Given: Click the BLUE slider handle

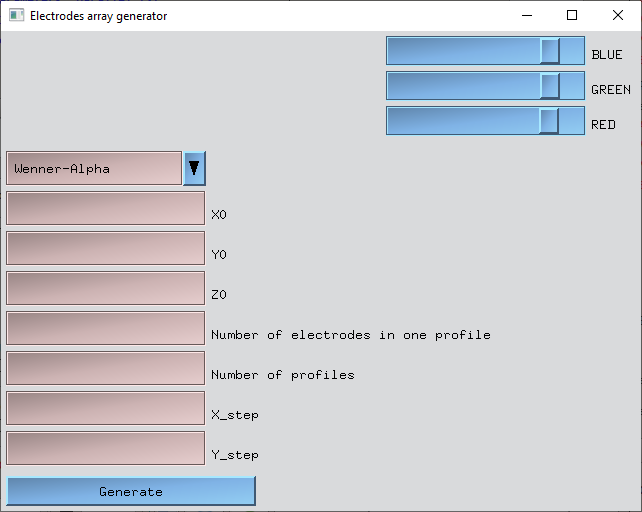Looking at the screenshot, I should click(550, 51).
